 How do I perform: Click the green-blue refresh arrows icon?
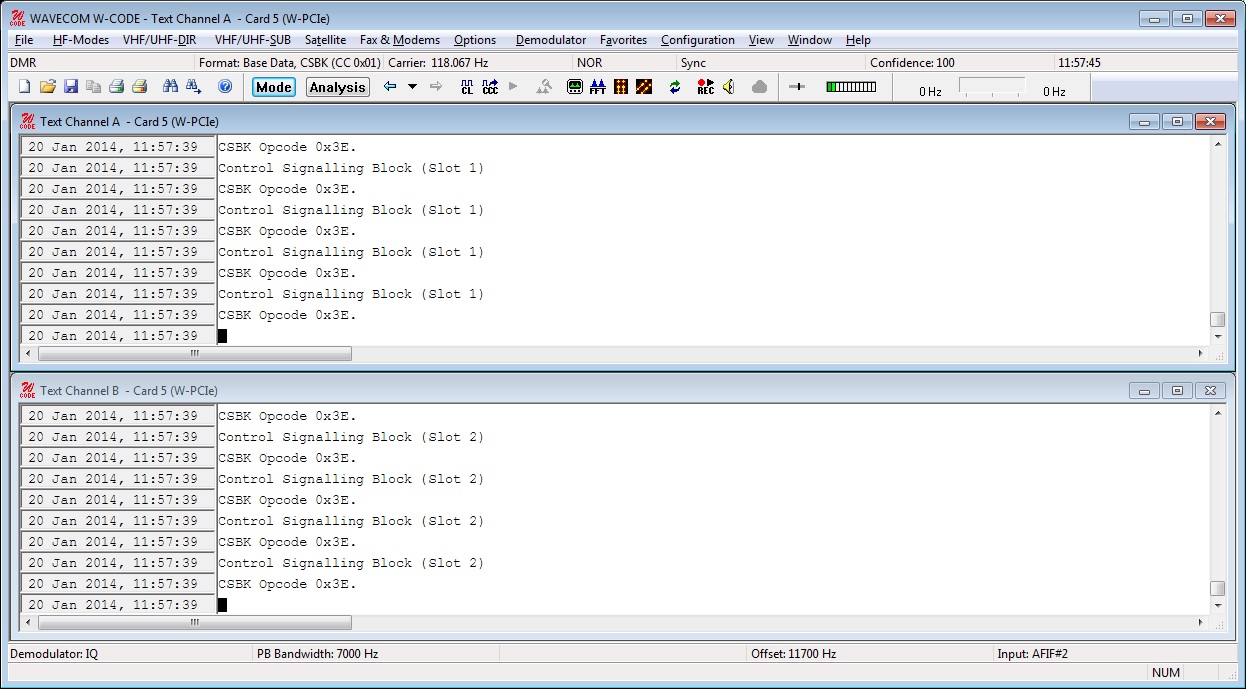click(675, 87)
